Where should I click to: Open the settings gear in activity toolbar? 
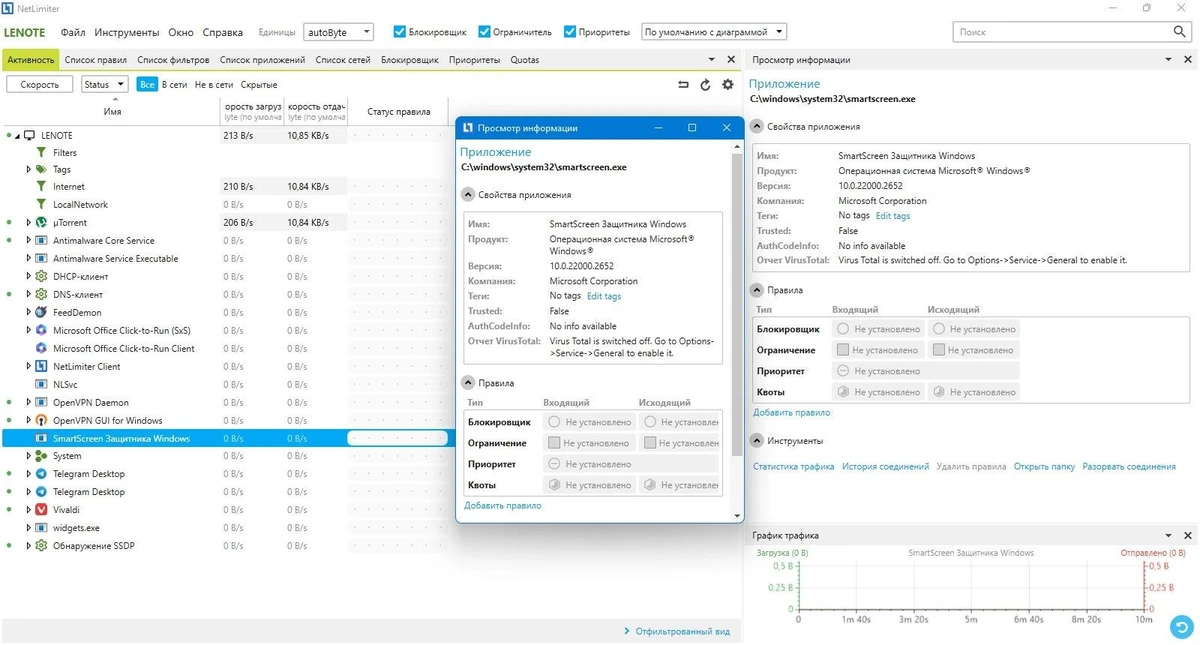point(727,85)
